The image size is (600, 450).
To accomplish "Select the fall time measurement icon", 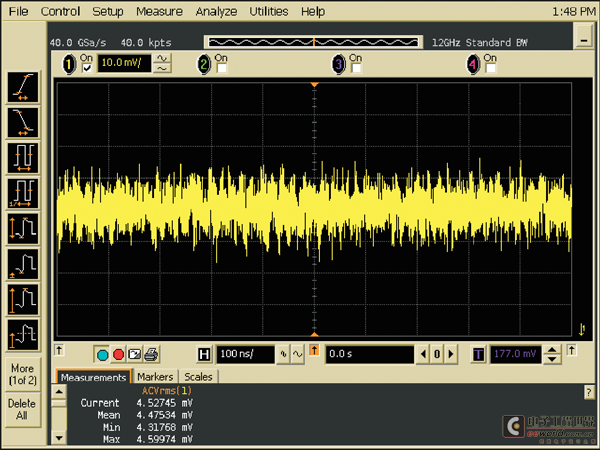I will (x=22, y=122).
